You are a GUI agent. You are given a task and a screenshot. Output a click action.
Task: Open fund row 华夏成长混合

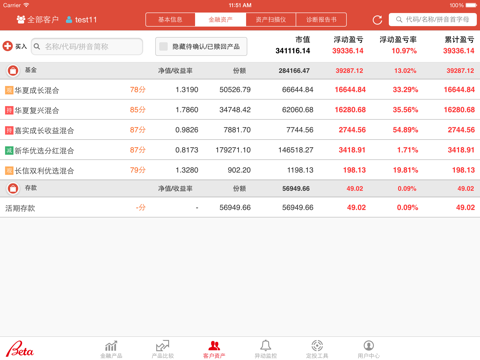pyautogui.click(x=240, y=90)
